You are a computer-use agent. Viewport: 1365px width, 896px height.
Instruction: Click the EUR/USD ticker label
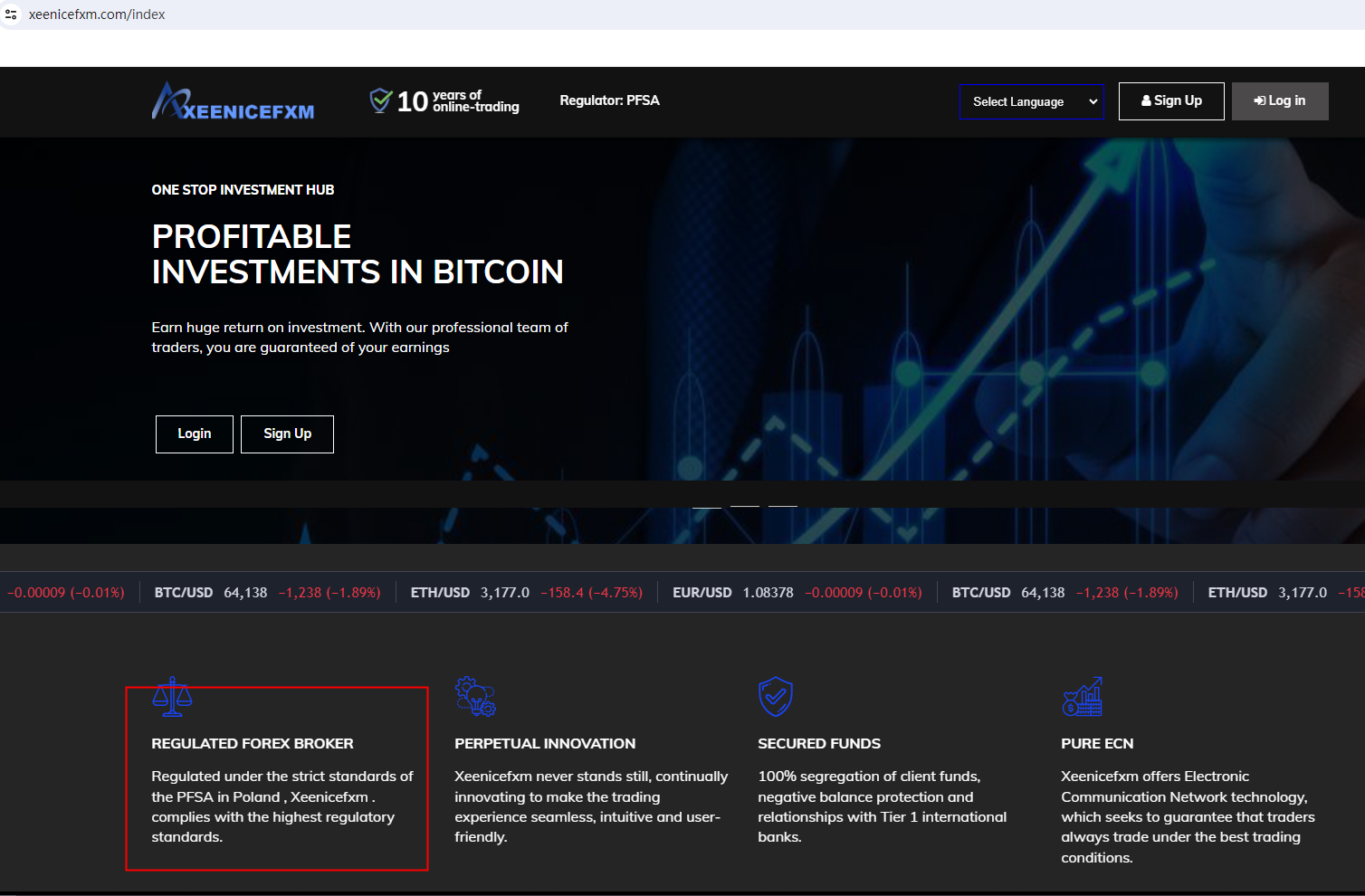click(x=702, y=593)
